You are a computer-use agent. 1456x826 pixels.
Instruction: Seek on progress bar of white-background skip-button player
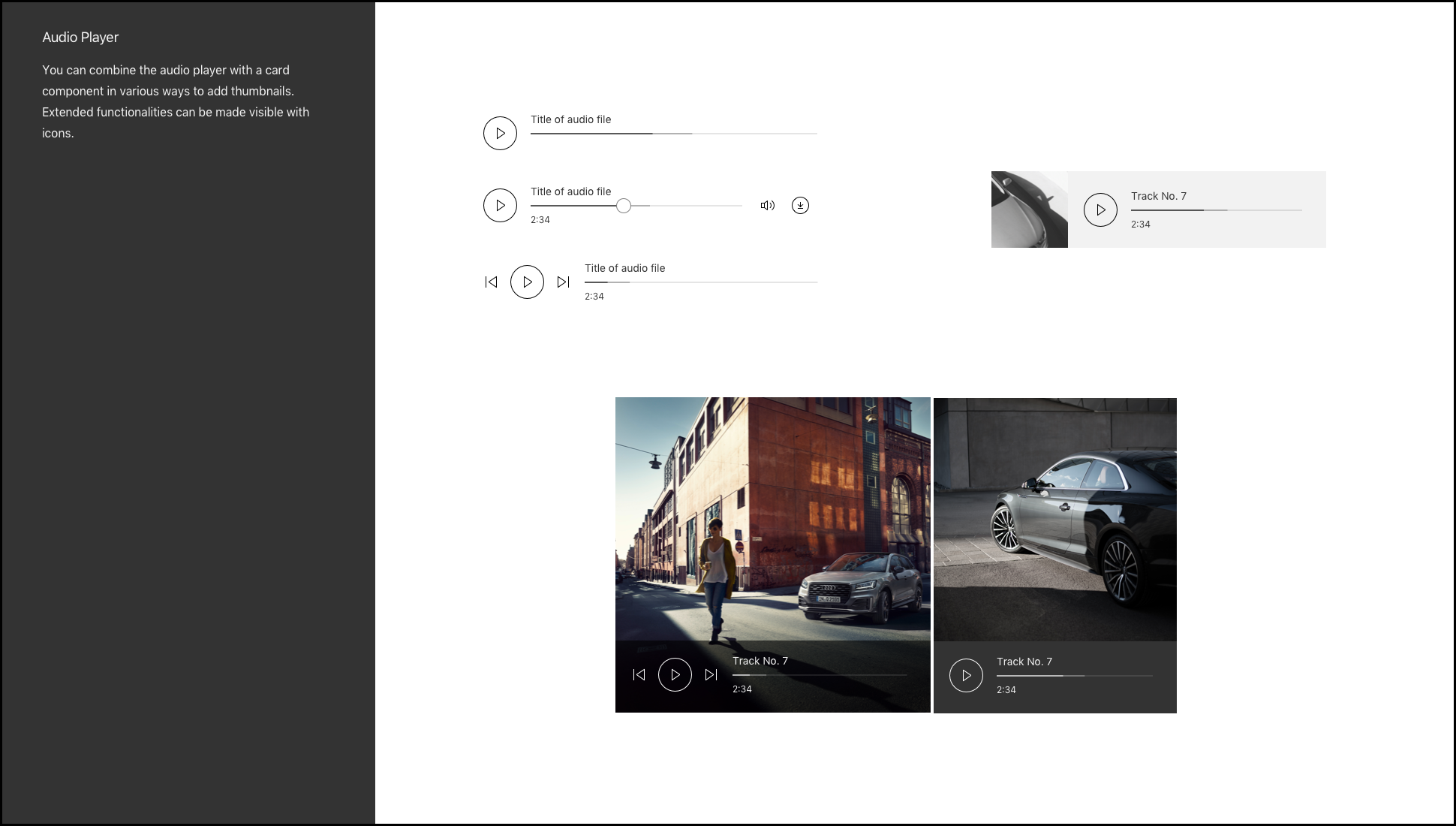coord(701,282)
